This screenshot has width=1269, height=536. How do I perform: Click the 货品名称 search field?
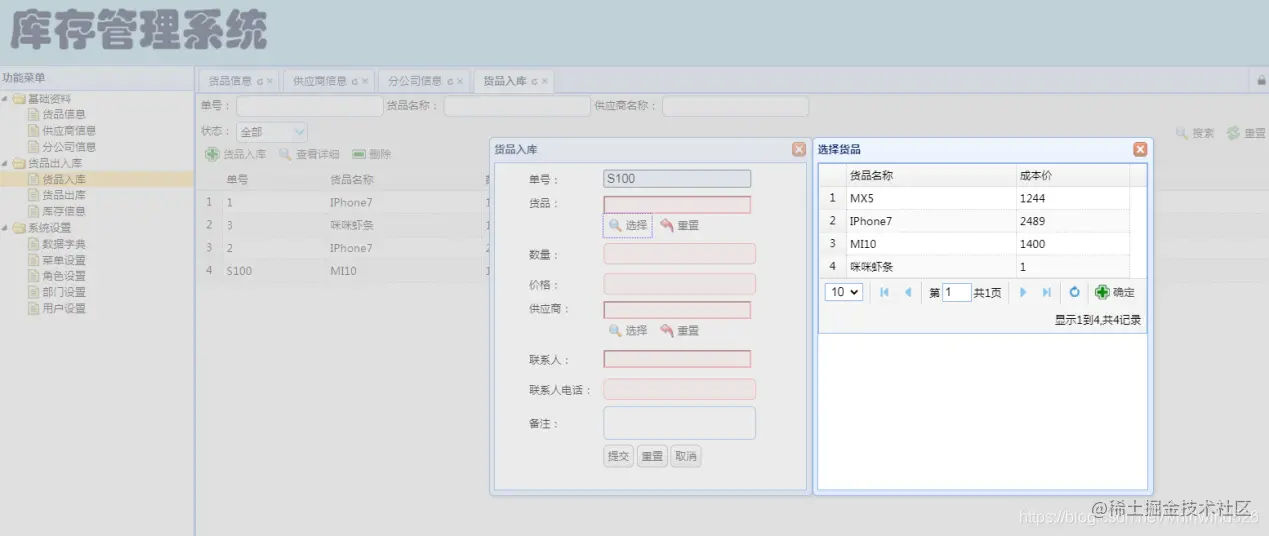[x=517, y=106]
